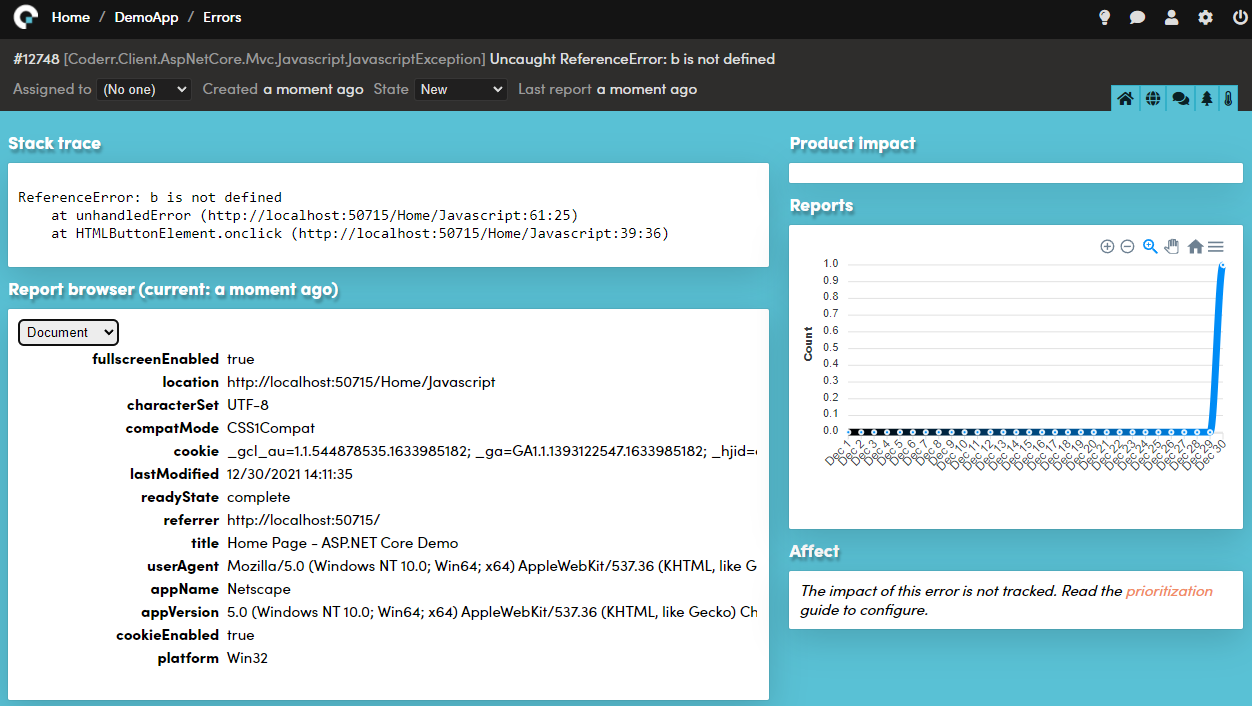Go to Home breadcrumb
Screen dimensions: 1252x706
pyautogui.click(x=70, y=17)
